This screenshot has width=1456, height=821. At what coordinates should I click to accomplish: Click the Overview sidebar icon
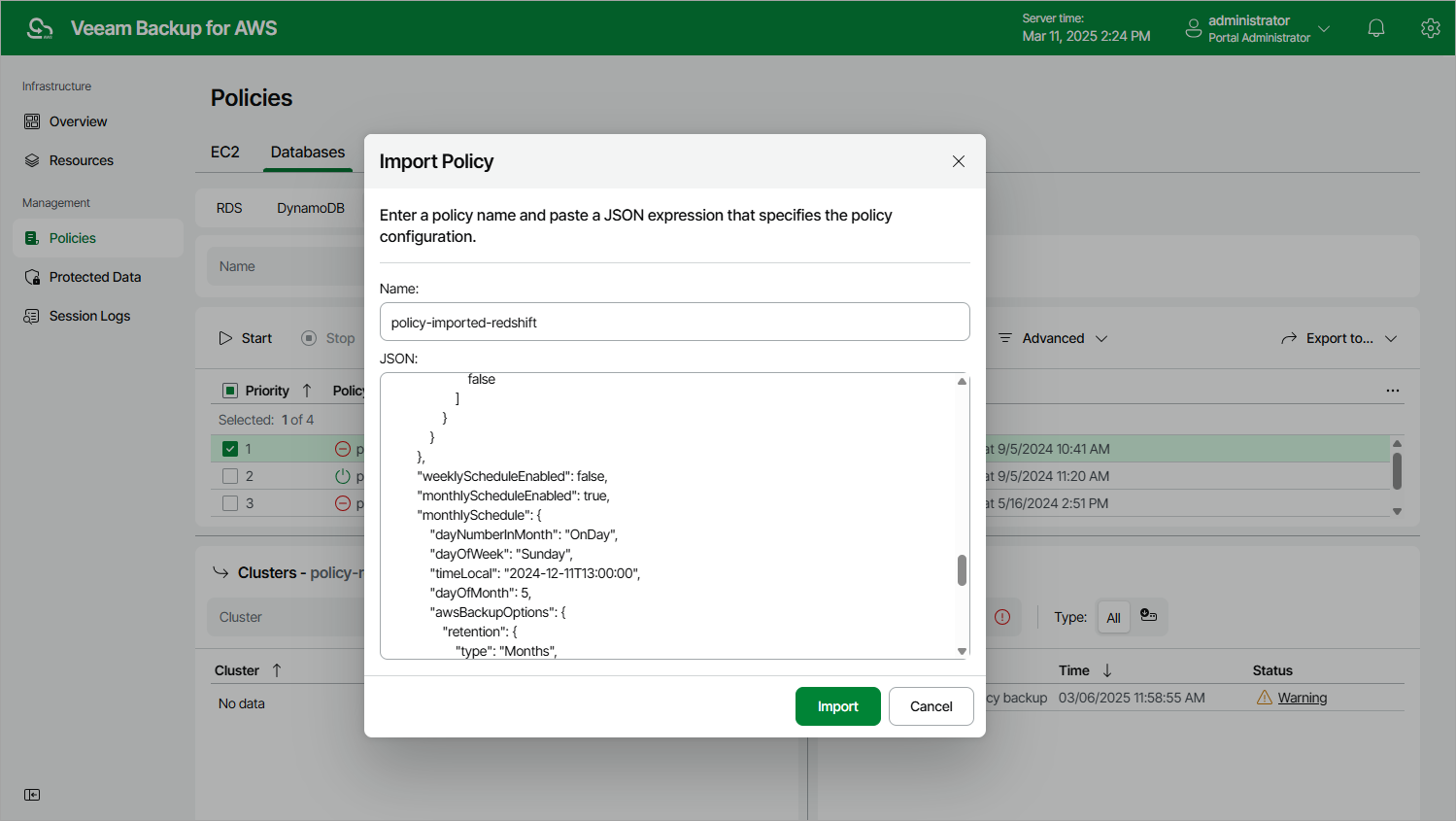[32, 121]
